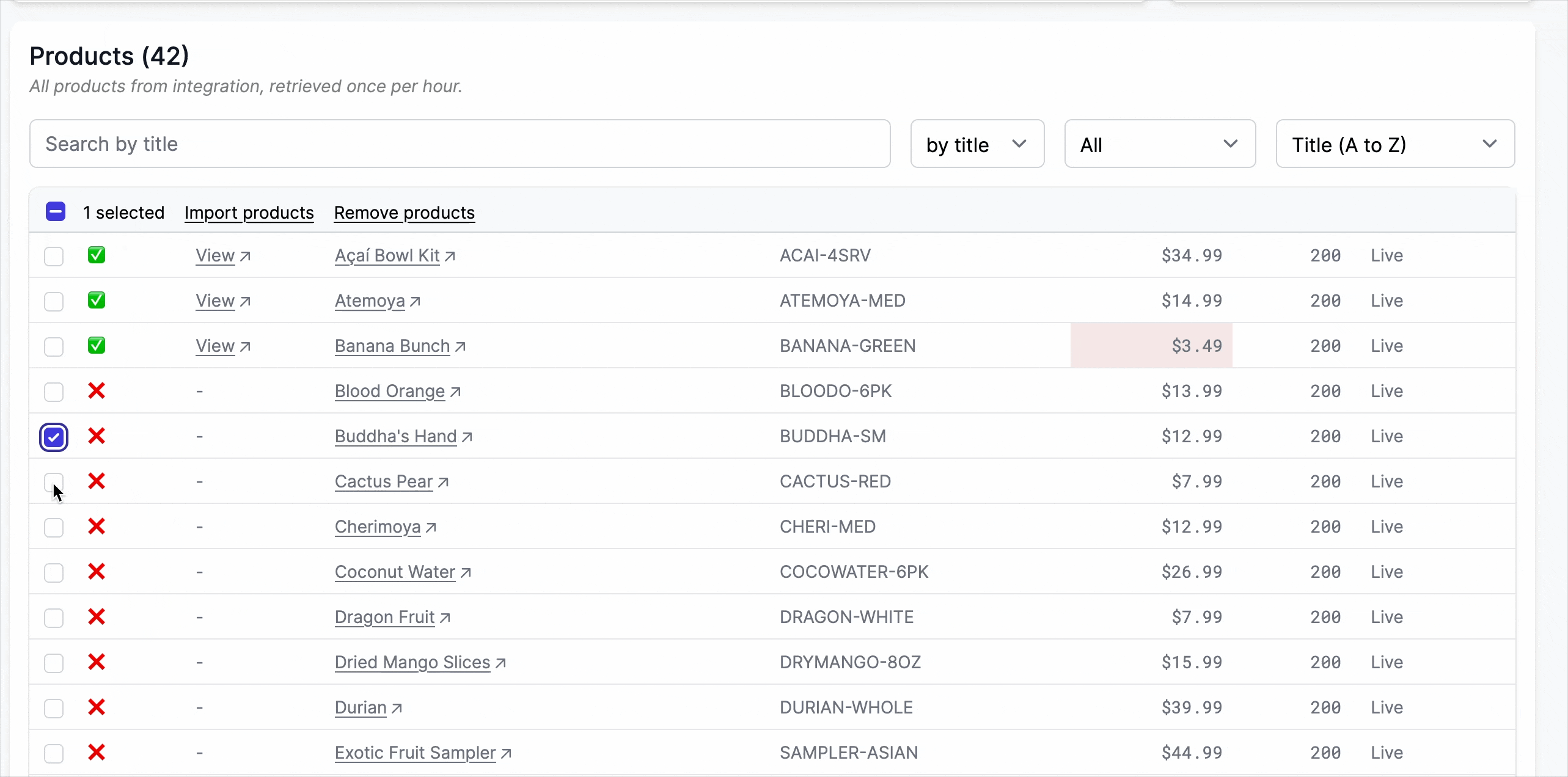Screen dimensions: 1568x777
Task: Click the green check icon beside Atemoya
Action: [x=97, y=300]
